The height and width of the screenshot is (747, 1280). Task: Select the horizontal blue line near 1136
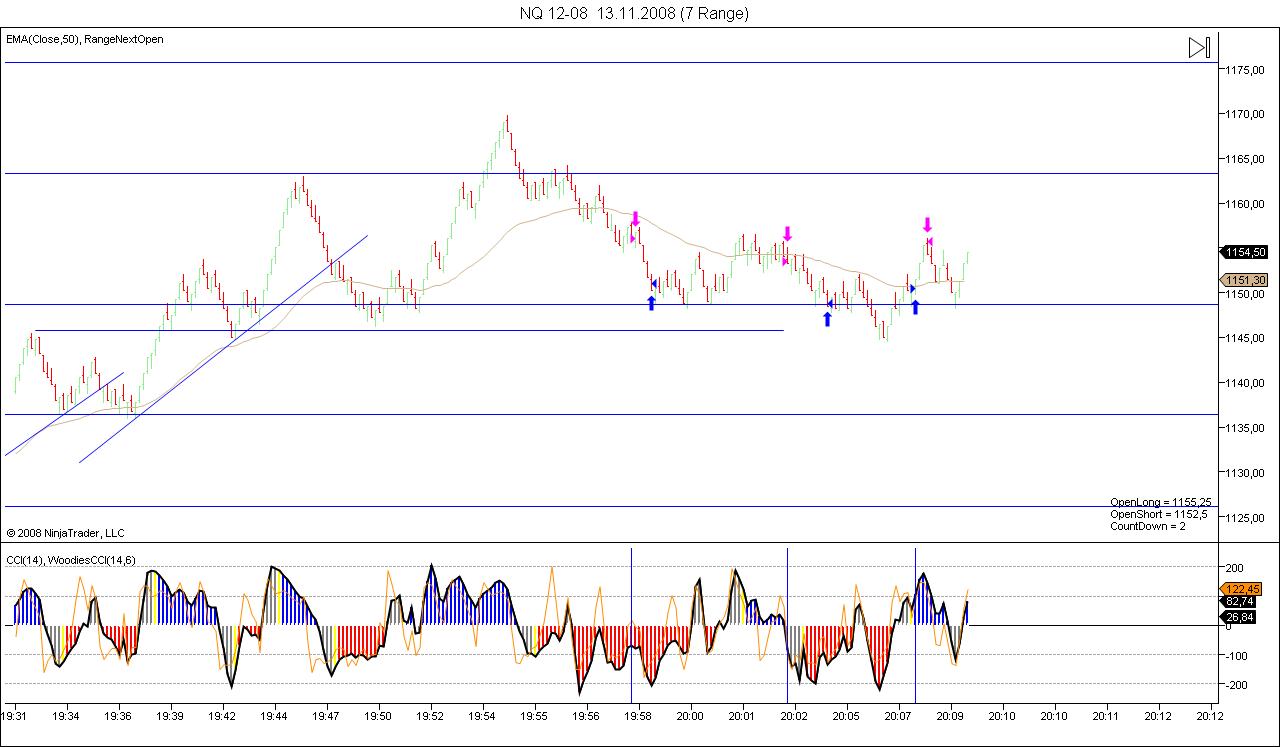pyautogui.click(x=611, y=414)
